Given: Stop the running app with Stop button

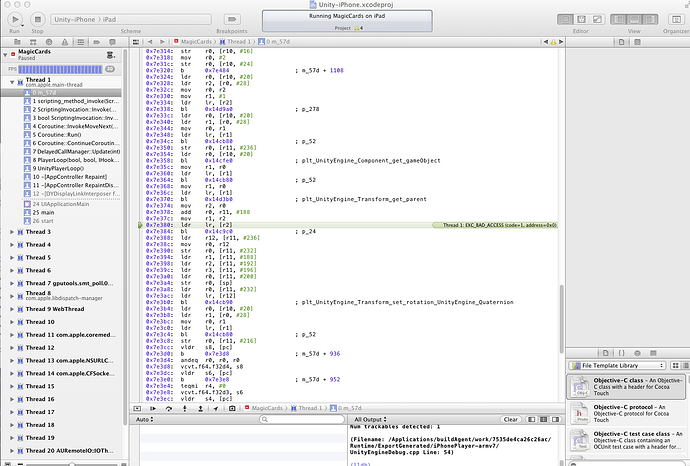Looking at the screenshot, I should click(x=37, y=19).
